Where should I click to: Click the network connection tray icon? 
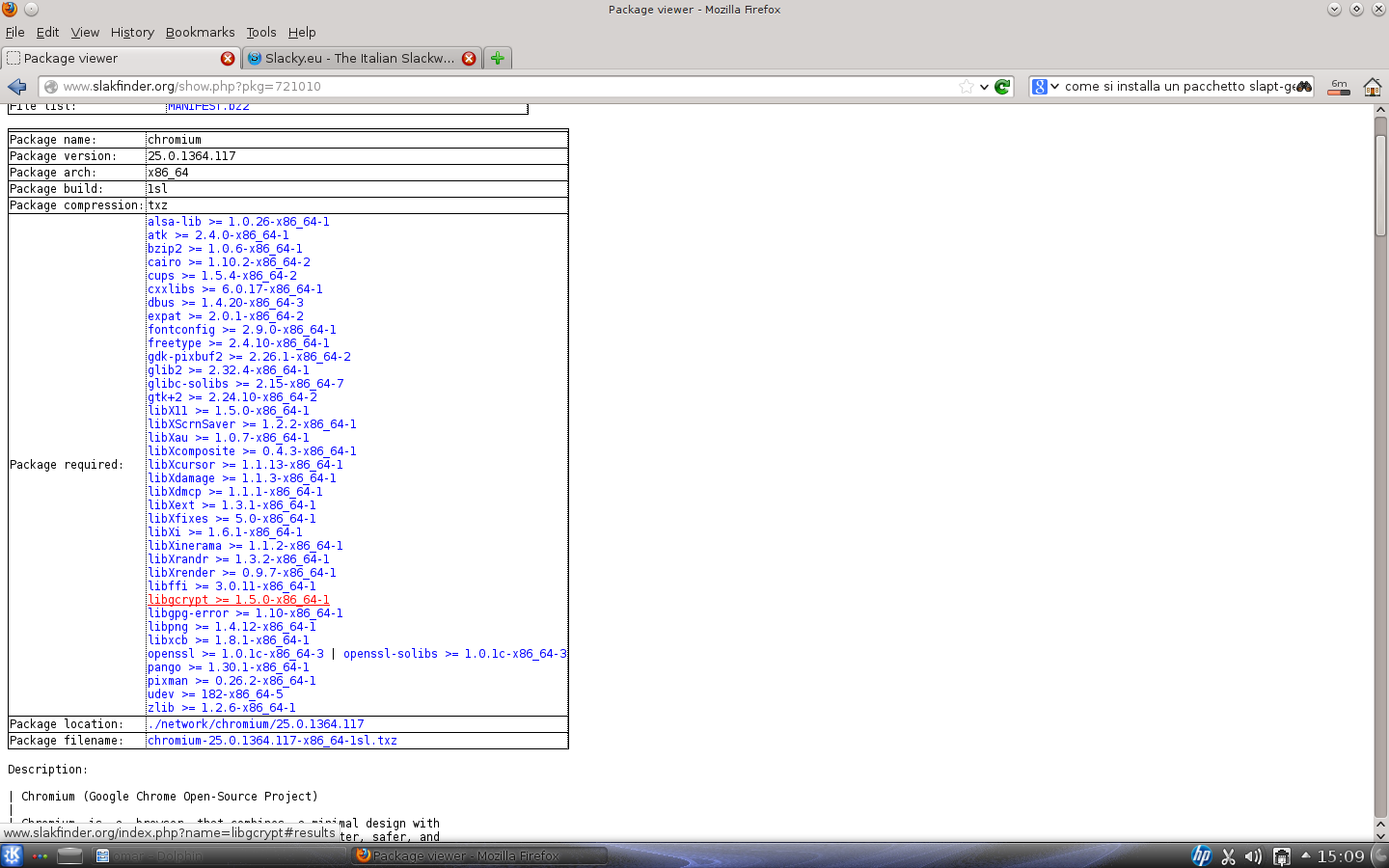(x=1282, y=855)
